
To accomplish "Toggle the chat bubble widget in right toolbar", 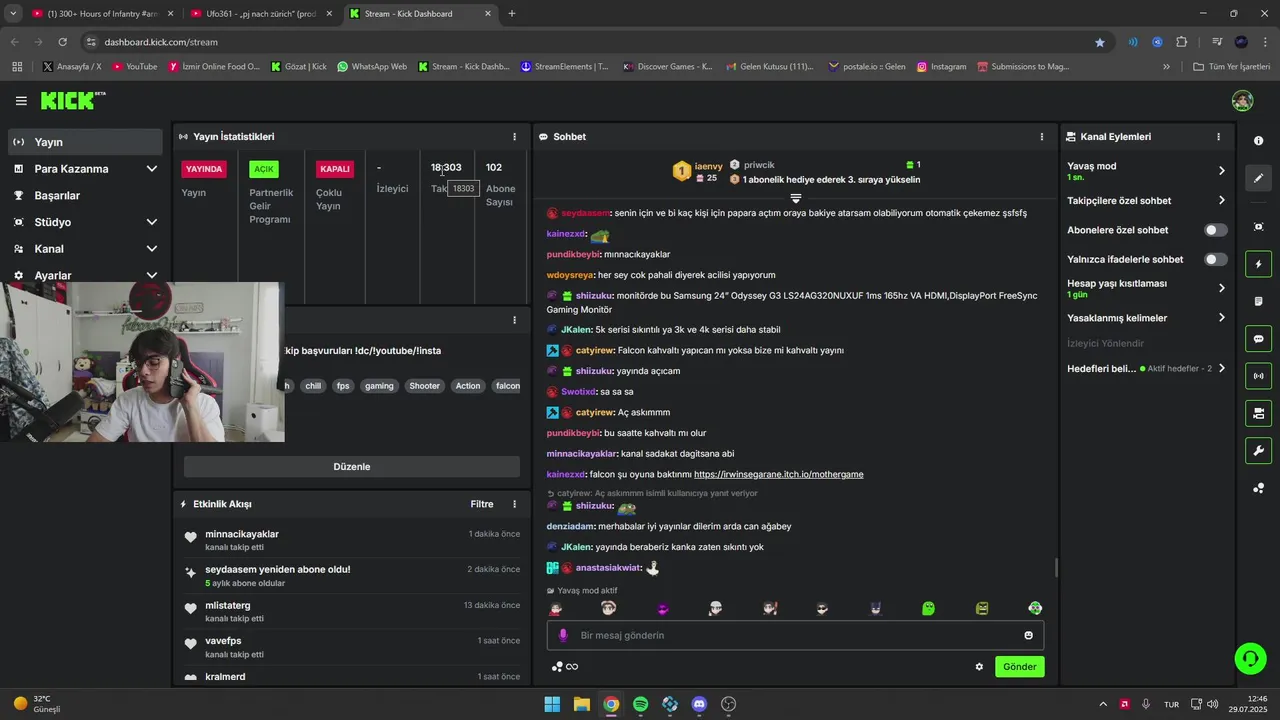I will (x=1258, y=339).
